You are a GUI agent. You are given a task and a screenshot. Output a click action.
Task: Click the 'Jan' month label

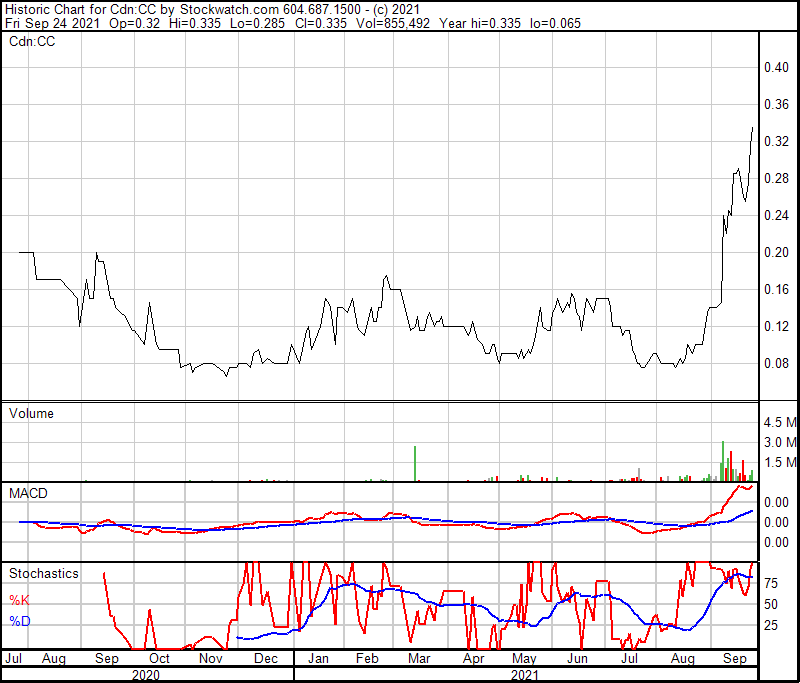click(x=318, y=659)
